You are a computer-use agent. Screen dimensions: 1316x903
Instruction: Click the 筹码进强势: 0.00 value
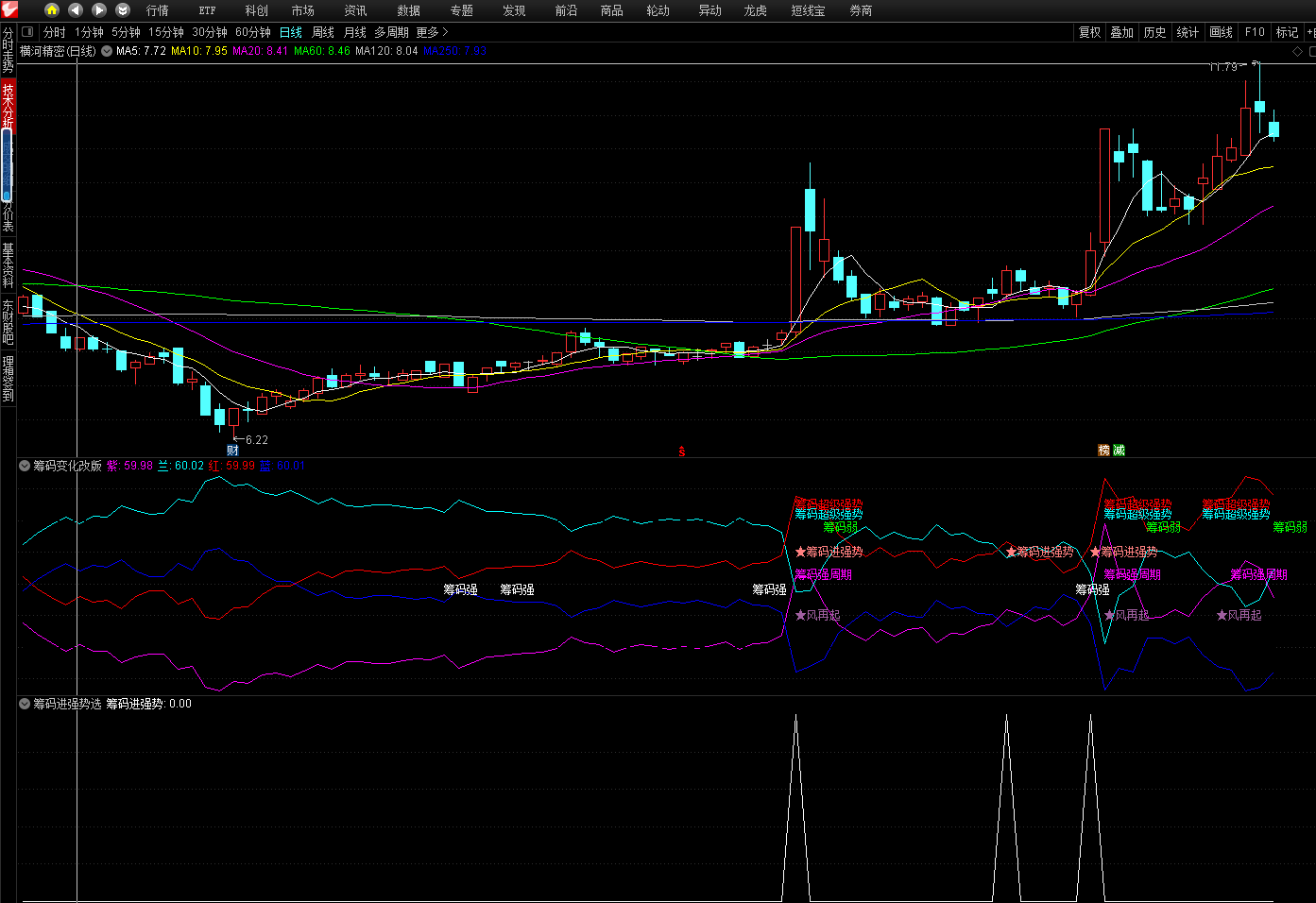[148, 704]
